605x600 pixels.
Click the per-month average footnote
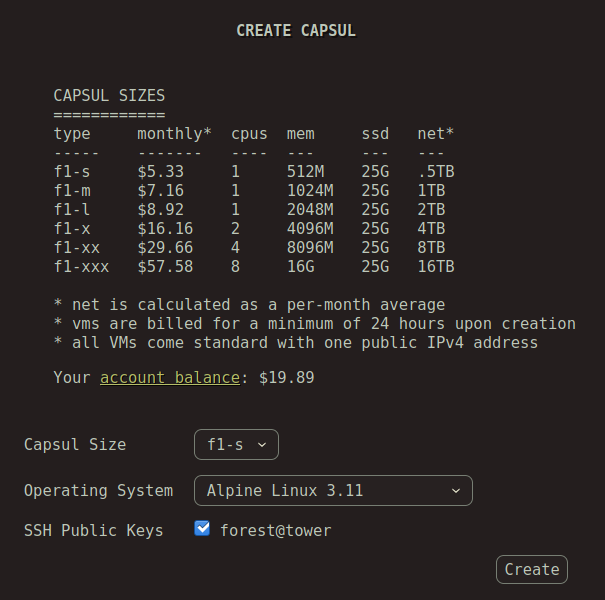point(249,304)
